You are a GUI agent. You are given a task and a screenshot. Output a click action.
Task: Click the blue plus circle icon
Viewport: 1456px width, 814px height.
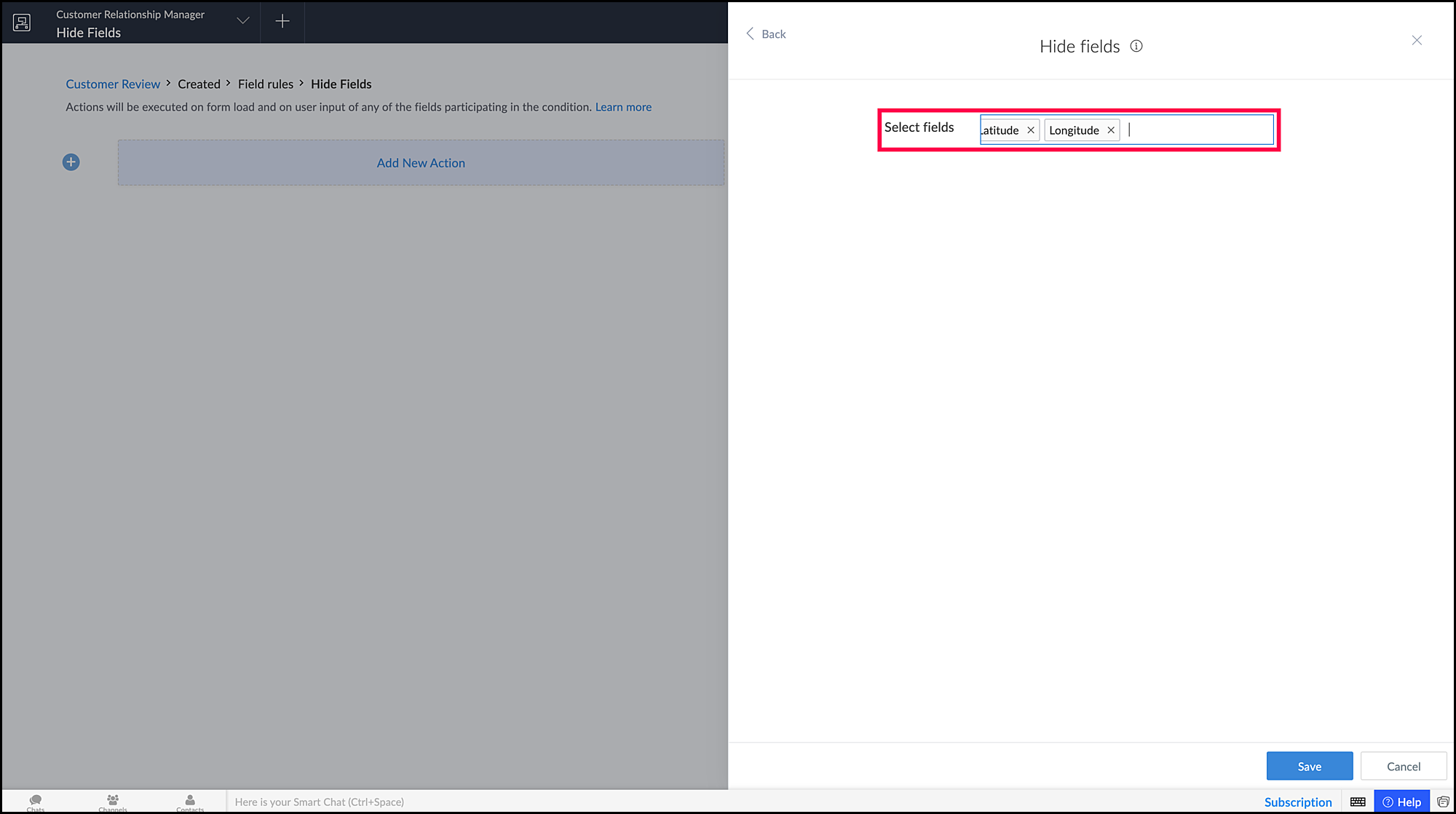tap(71, 162)
